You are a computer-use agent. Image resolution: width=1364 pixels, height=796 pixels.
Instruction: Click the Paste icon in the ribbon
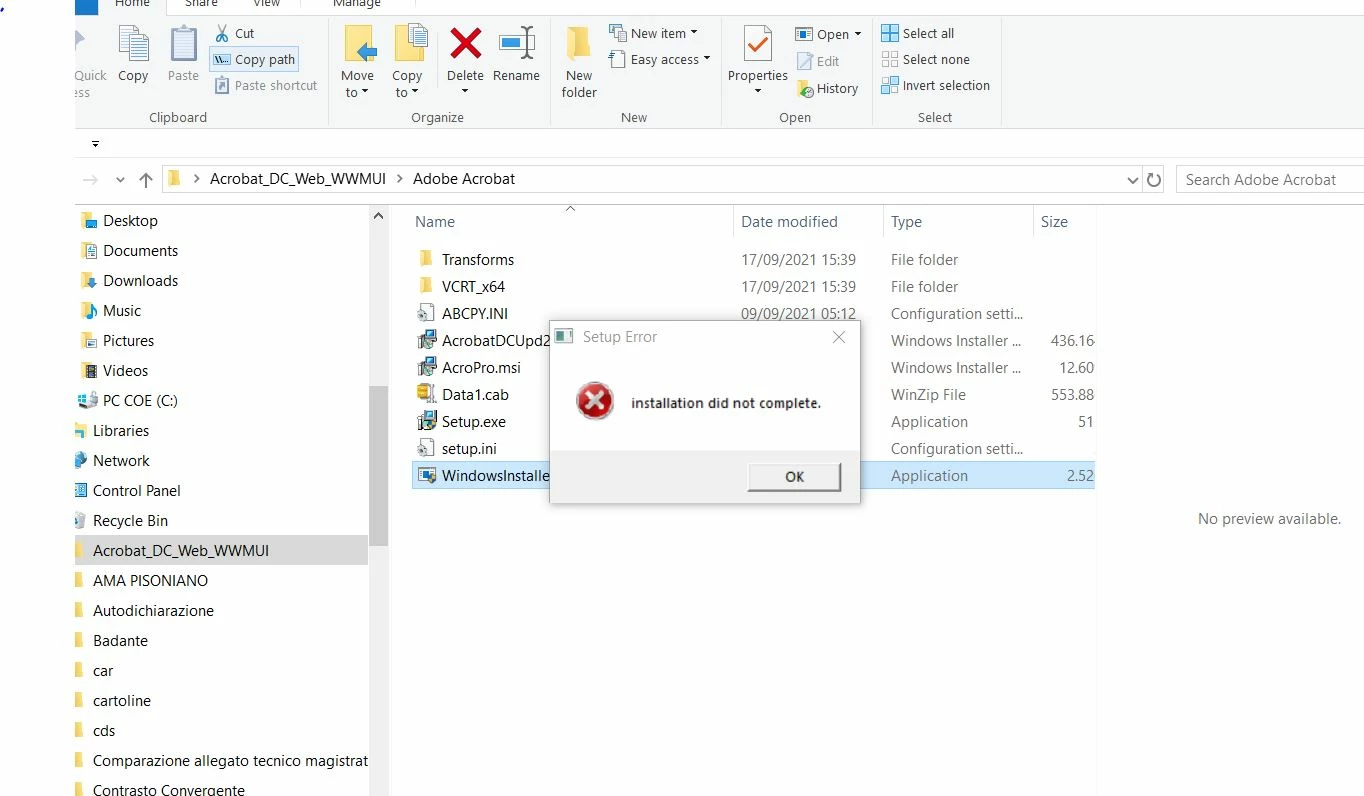click(183, 44)
